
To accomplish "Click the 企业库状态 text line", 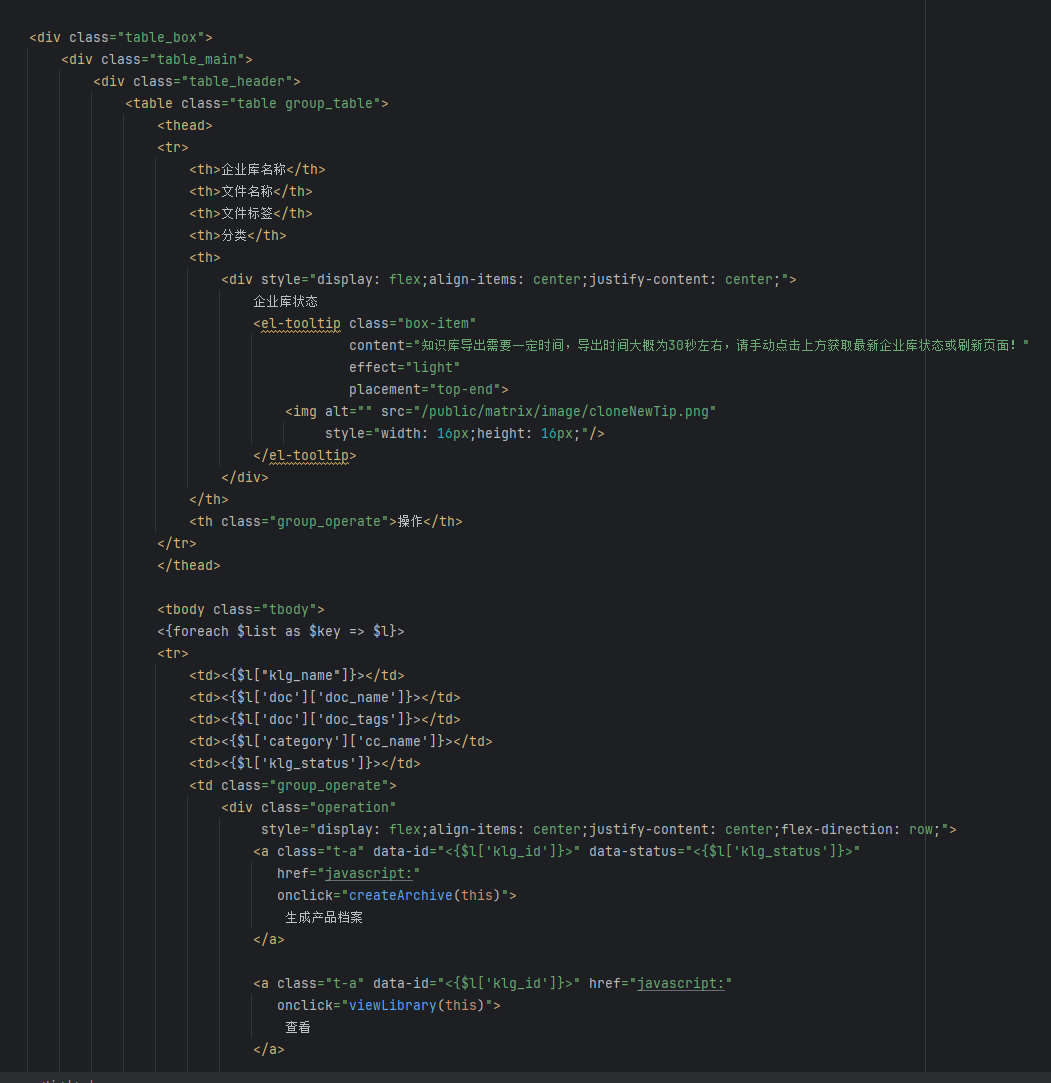I will point(285,301).
